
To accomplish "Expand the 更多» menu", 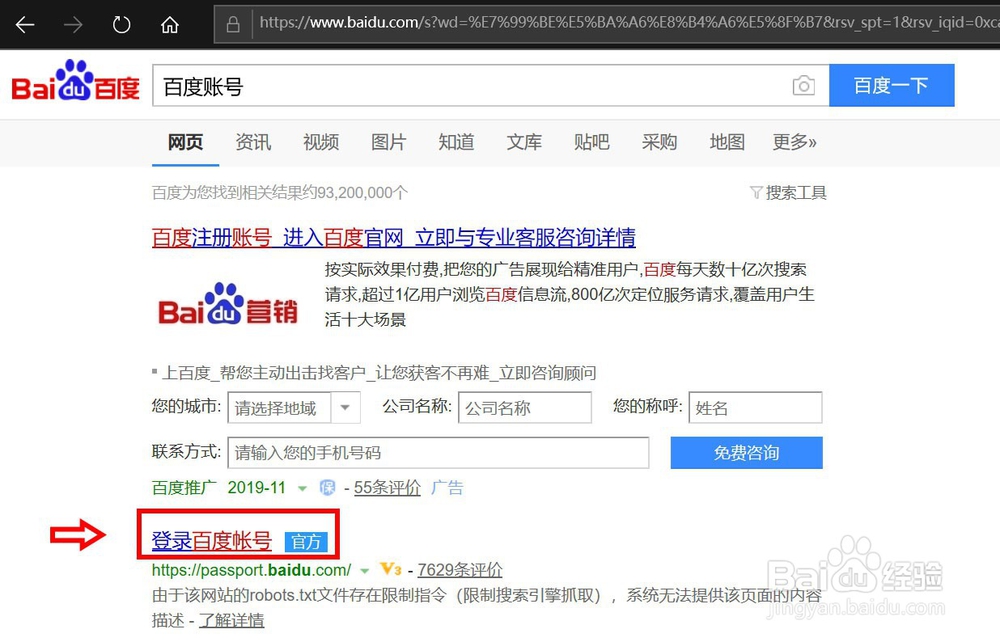I will [794, 142].
